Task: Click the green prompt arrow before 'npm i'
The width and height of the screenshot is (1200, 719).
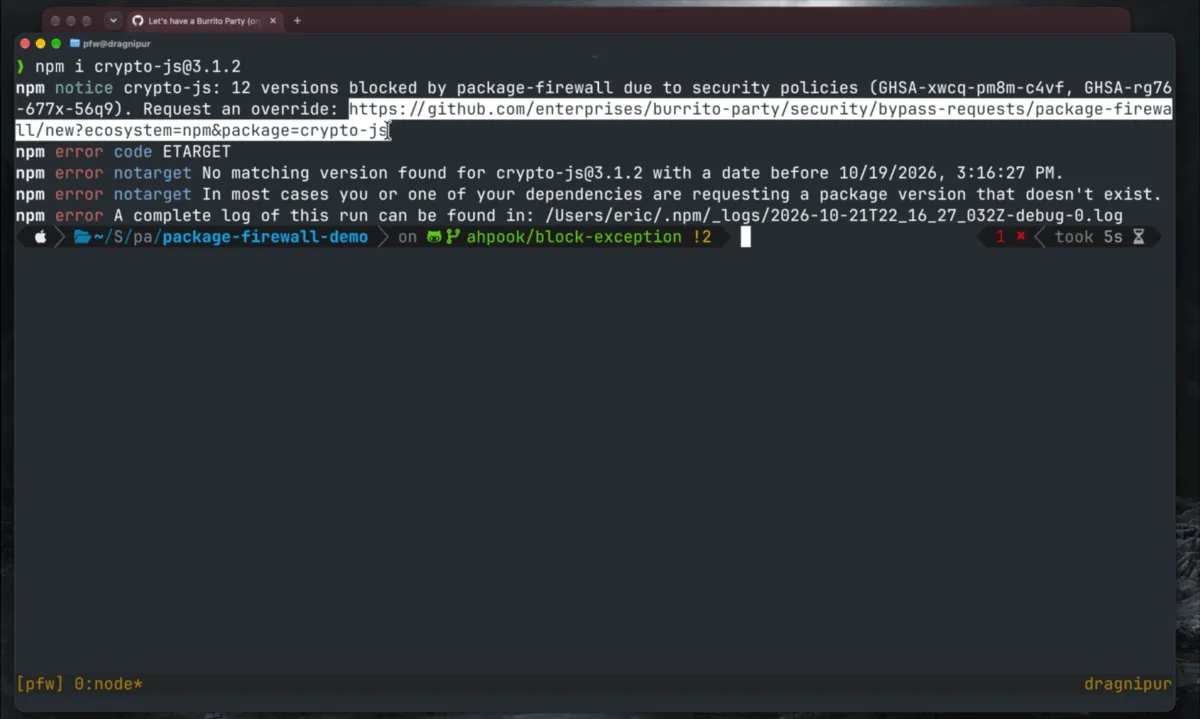Action: [x=20, y=67]
